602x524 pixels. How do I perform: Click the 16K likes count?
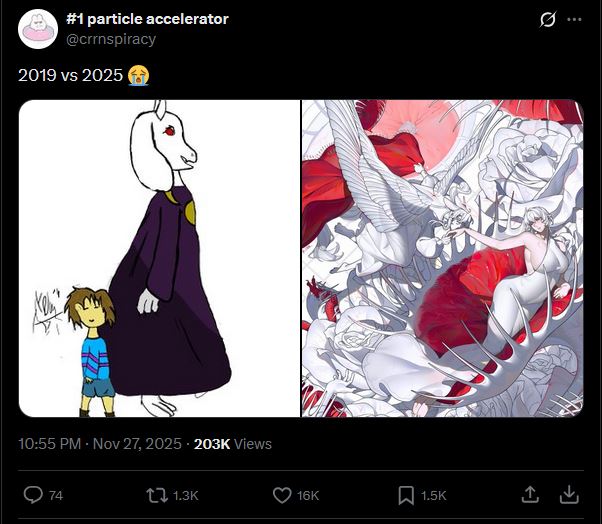pos(308,496)
